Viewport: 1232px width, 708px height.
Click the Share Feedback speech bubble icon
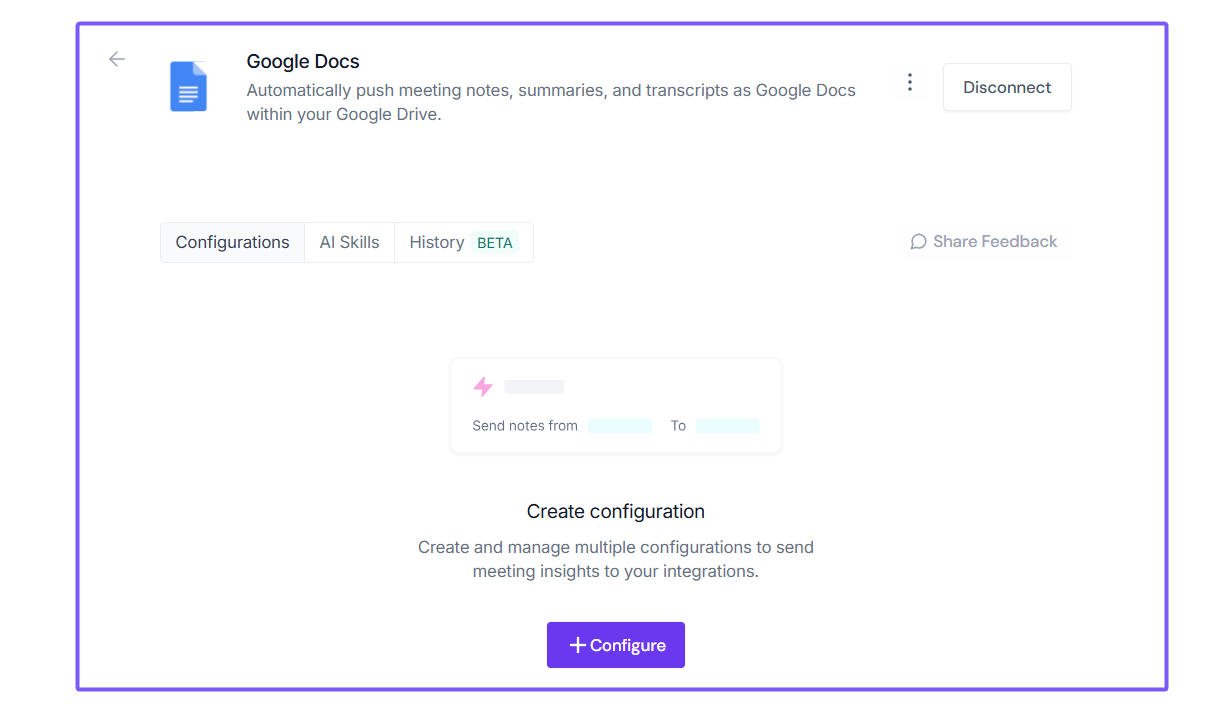tap(918, 242)
